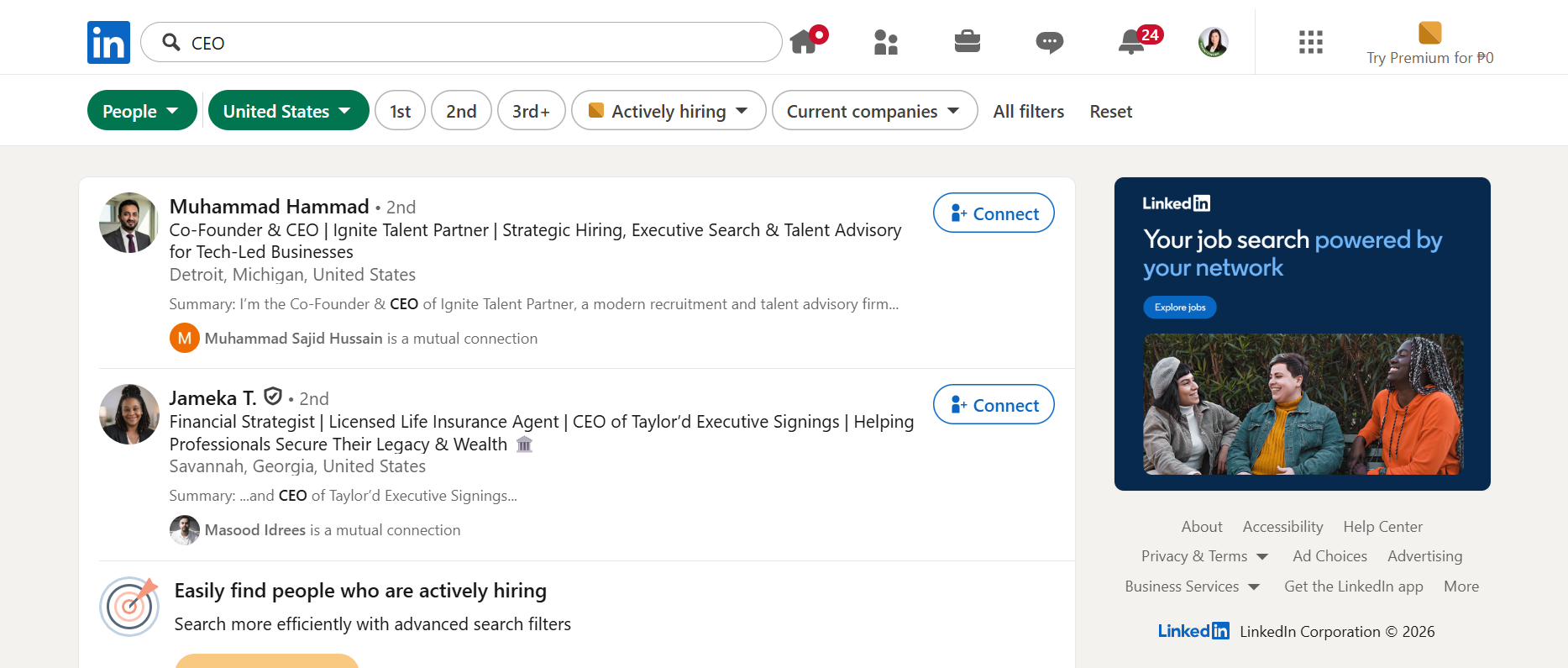1568x668 pixels.
Task: Click the search magnifier icon
Action: pyautogui.click(x=171, y=42)
